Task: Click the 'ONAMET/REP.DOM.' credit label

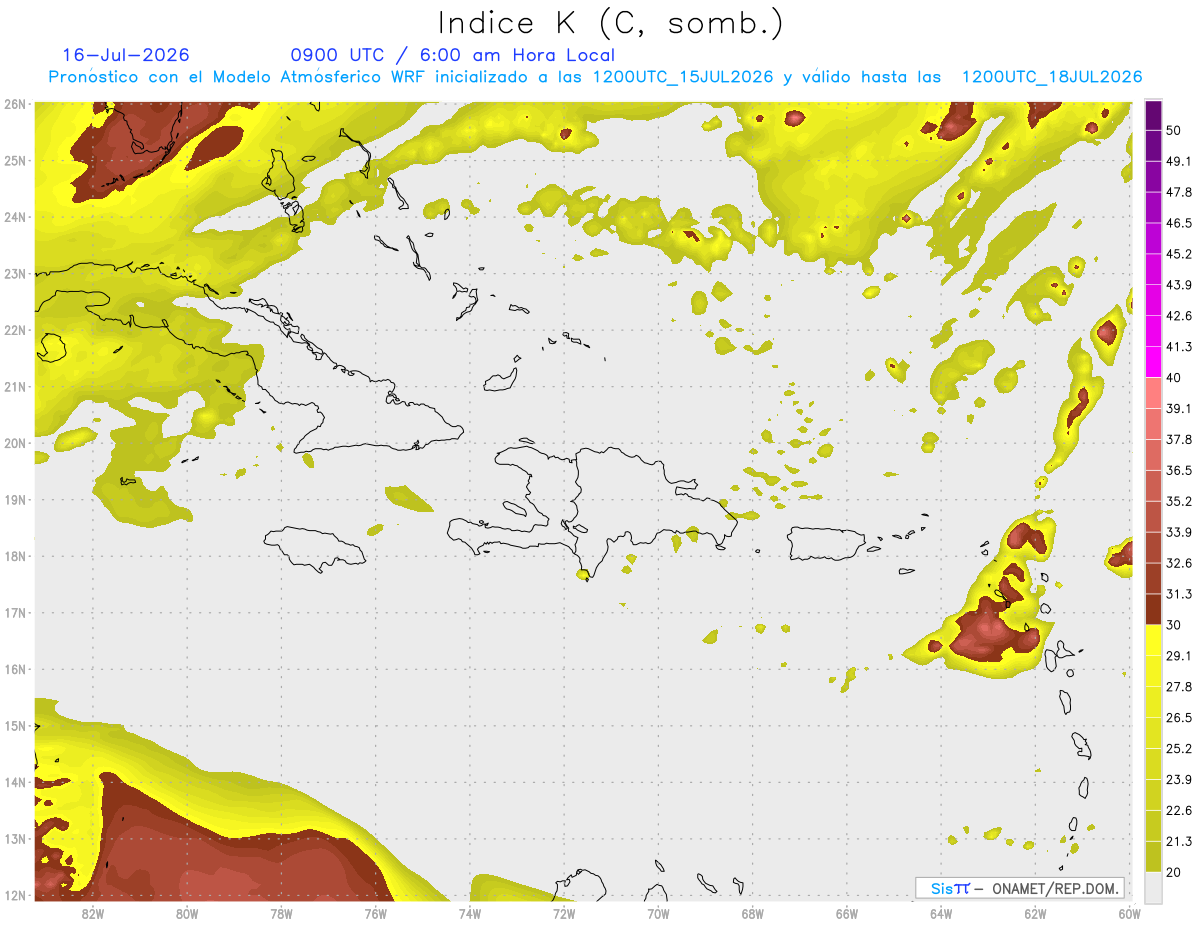Action: [1054, 888]
